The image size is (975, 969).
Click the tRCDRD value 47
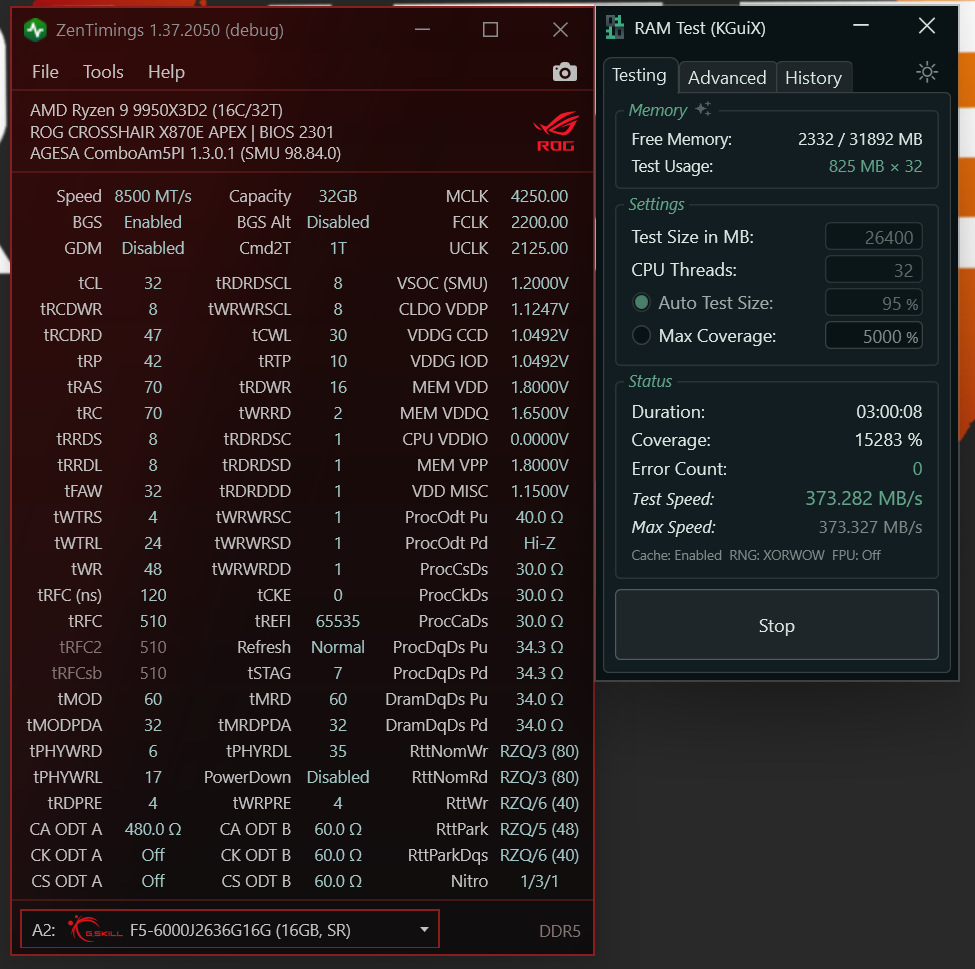coord(153,335)
